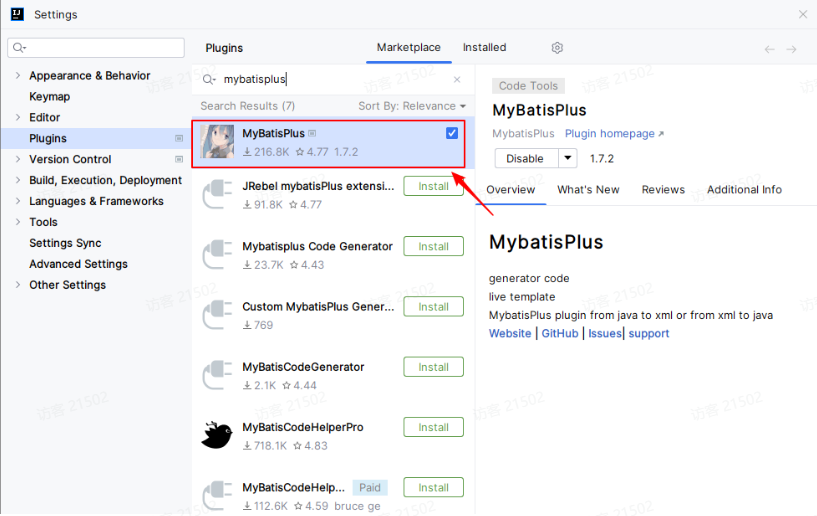
Task: Click the settings search magnifier icon
Action: click(x=19, y=48)
